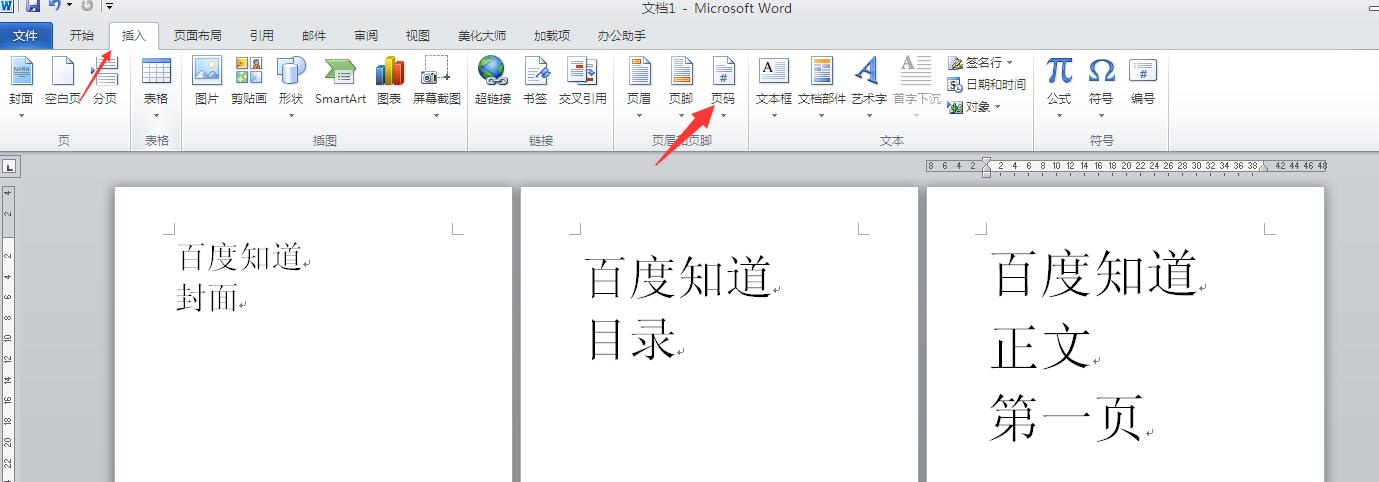Switch to the 审阅 ribbon tab

[366, 36]
